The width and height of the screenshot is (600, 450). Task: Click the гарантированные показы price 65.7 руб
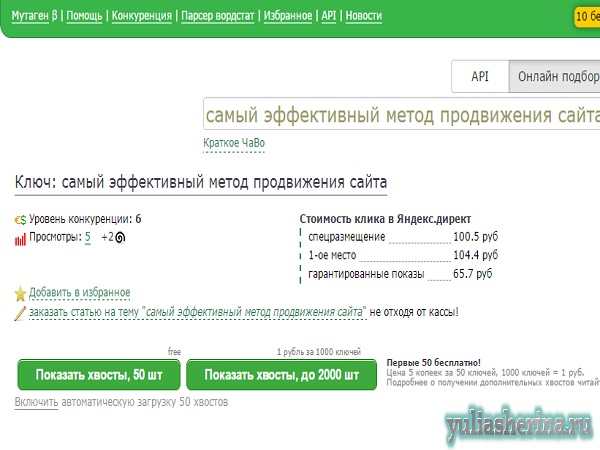473,274
